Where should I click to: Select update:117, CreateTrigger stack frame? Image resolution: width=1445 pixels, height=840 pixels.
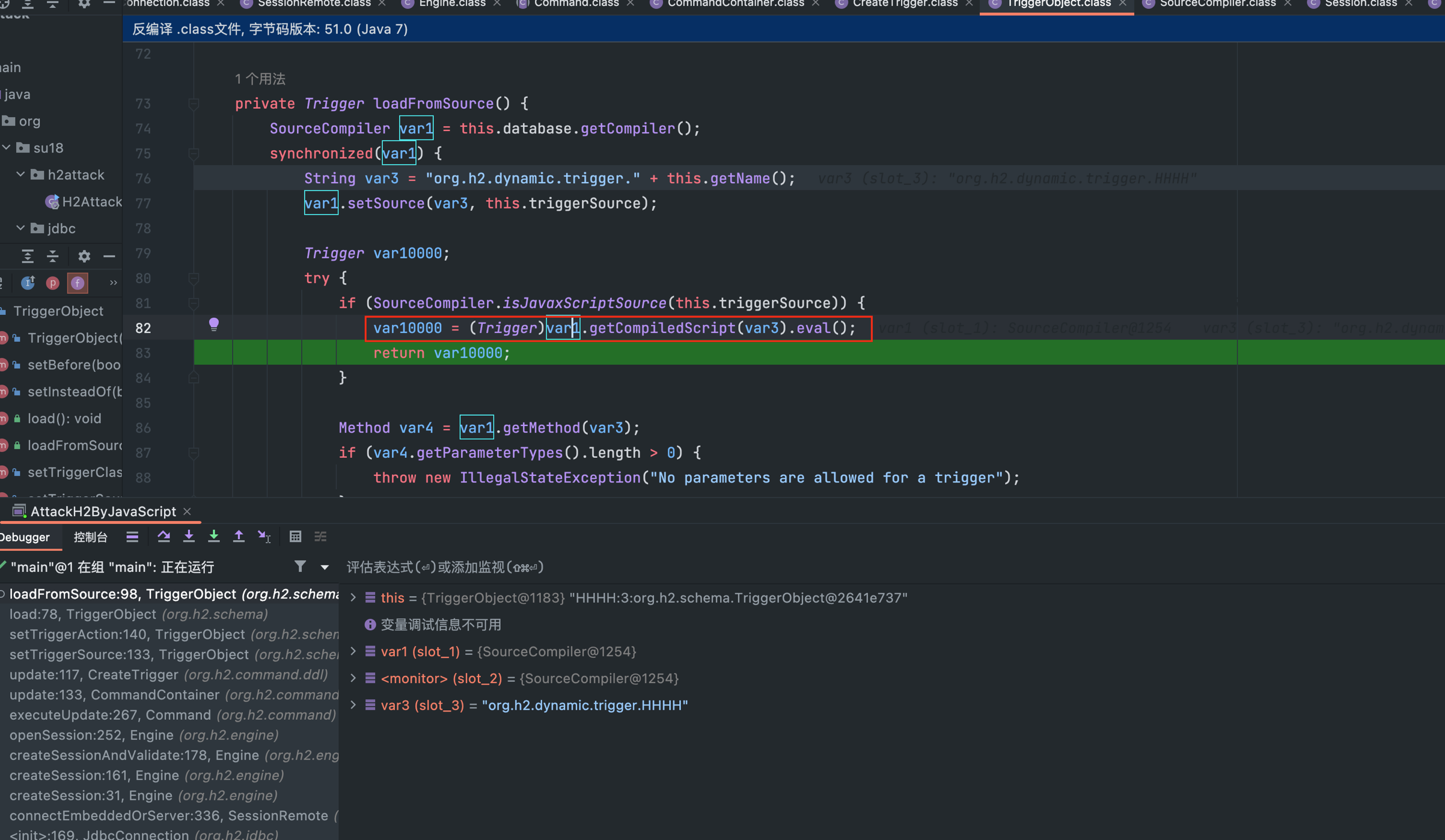click(x=170, y=674)
